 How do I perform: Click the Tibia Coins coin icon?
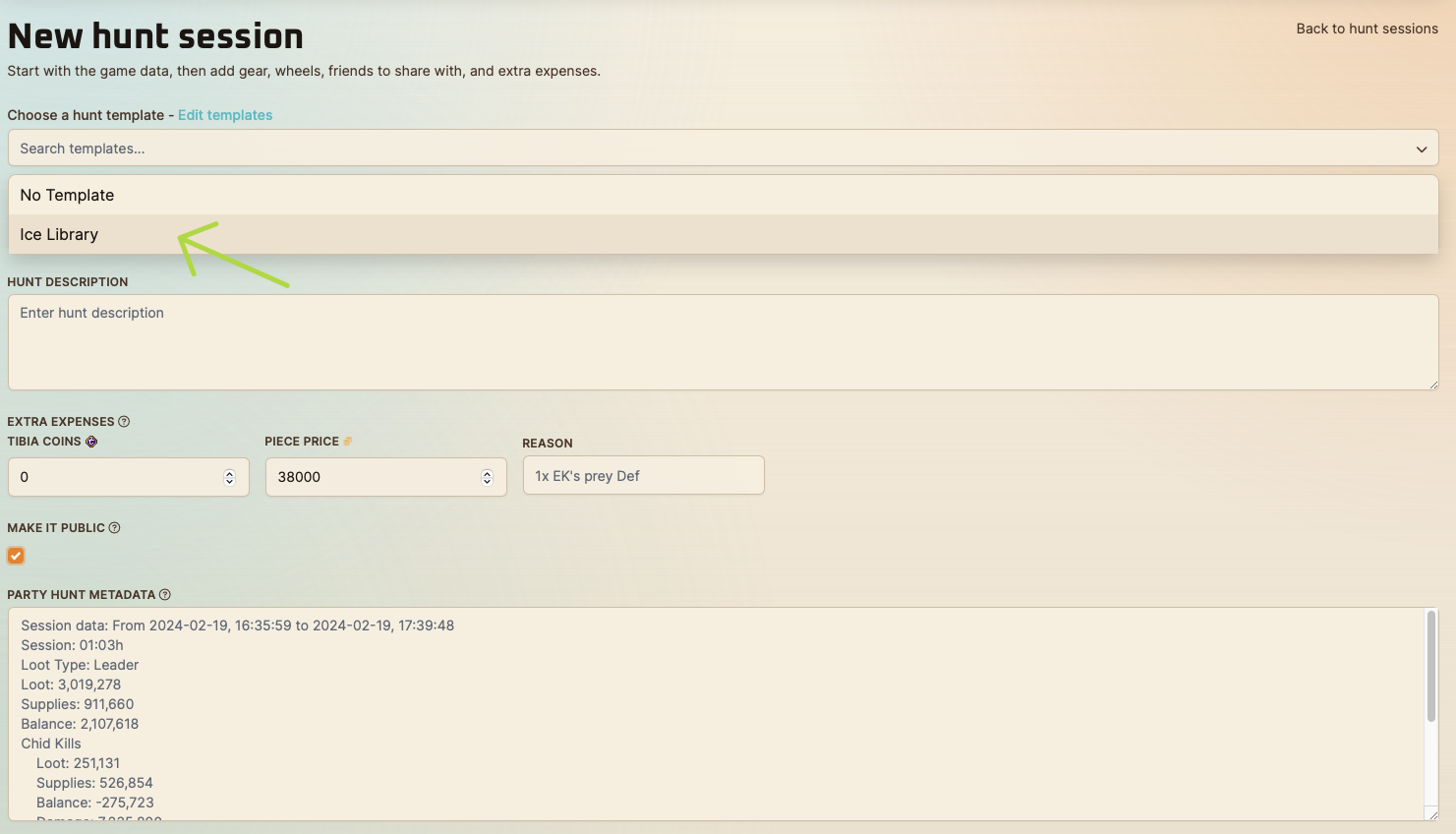(x=91, y=442)
